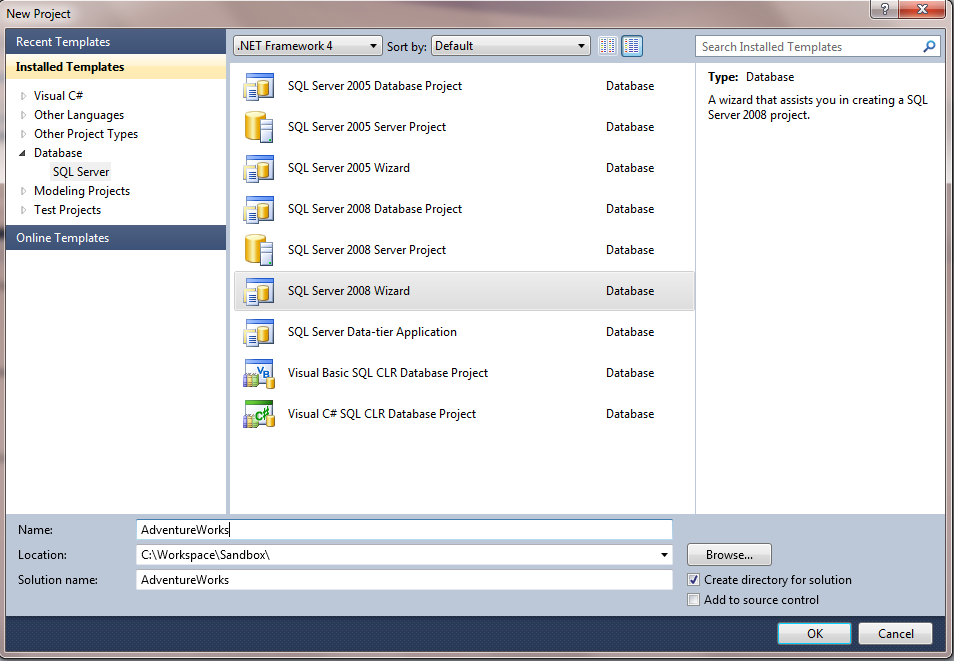The image size is (954, 661).
Task: Click 'SQL Server 2005 Wizard' text
Action: 349,167
